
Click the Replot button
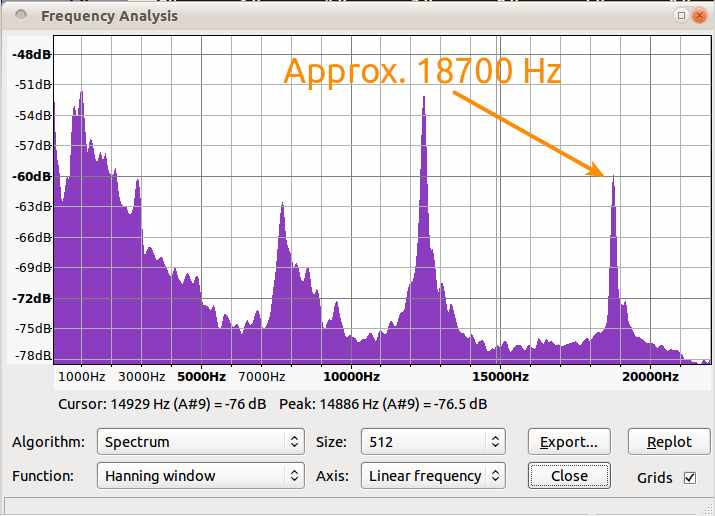click(669, 441)
